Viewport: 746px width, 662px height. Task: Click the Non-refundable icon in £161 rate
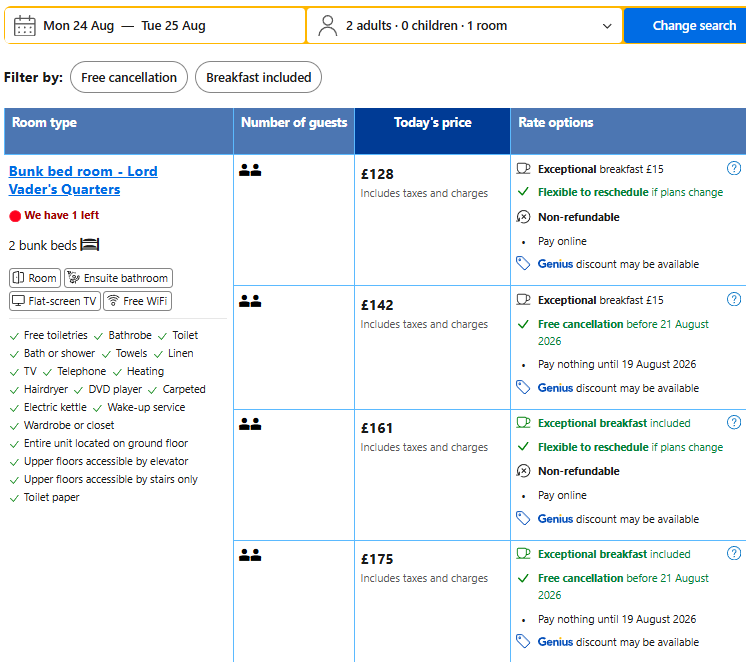pyautogui.click(x=523, y=471)
